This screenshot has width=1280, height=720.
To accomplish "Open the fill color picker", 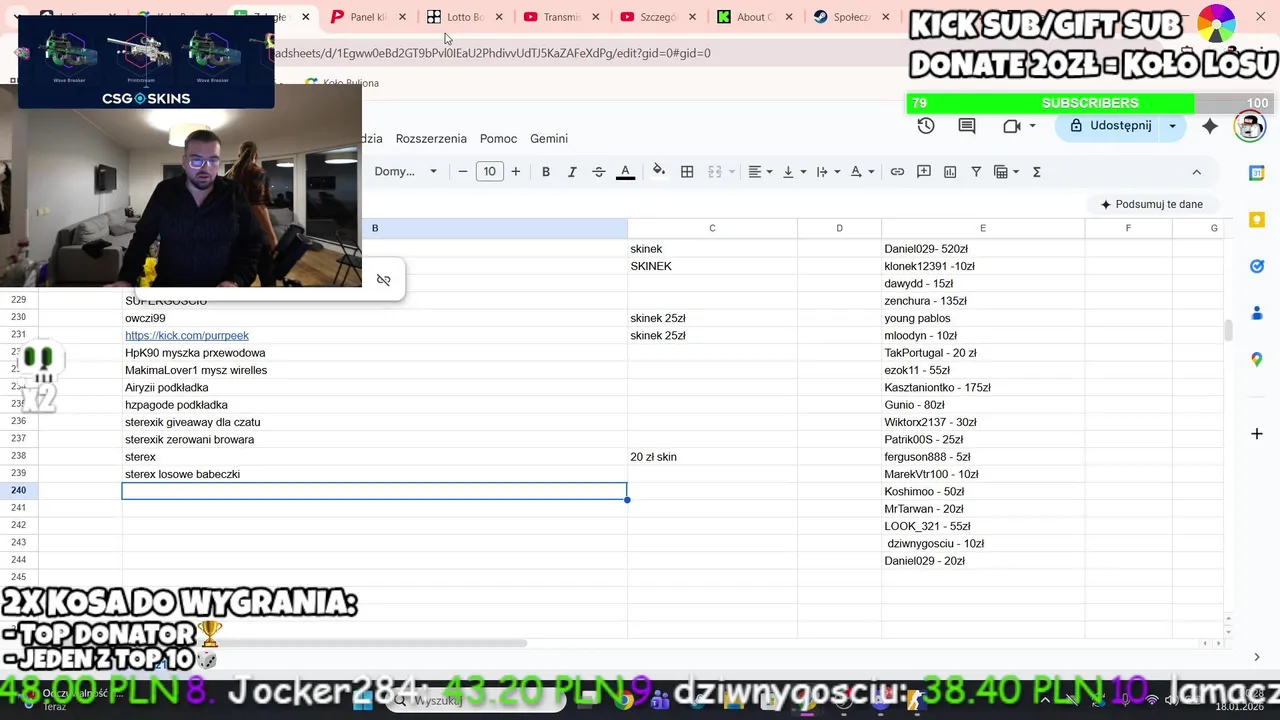I will (x=658, y=172).
